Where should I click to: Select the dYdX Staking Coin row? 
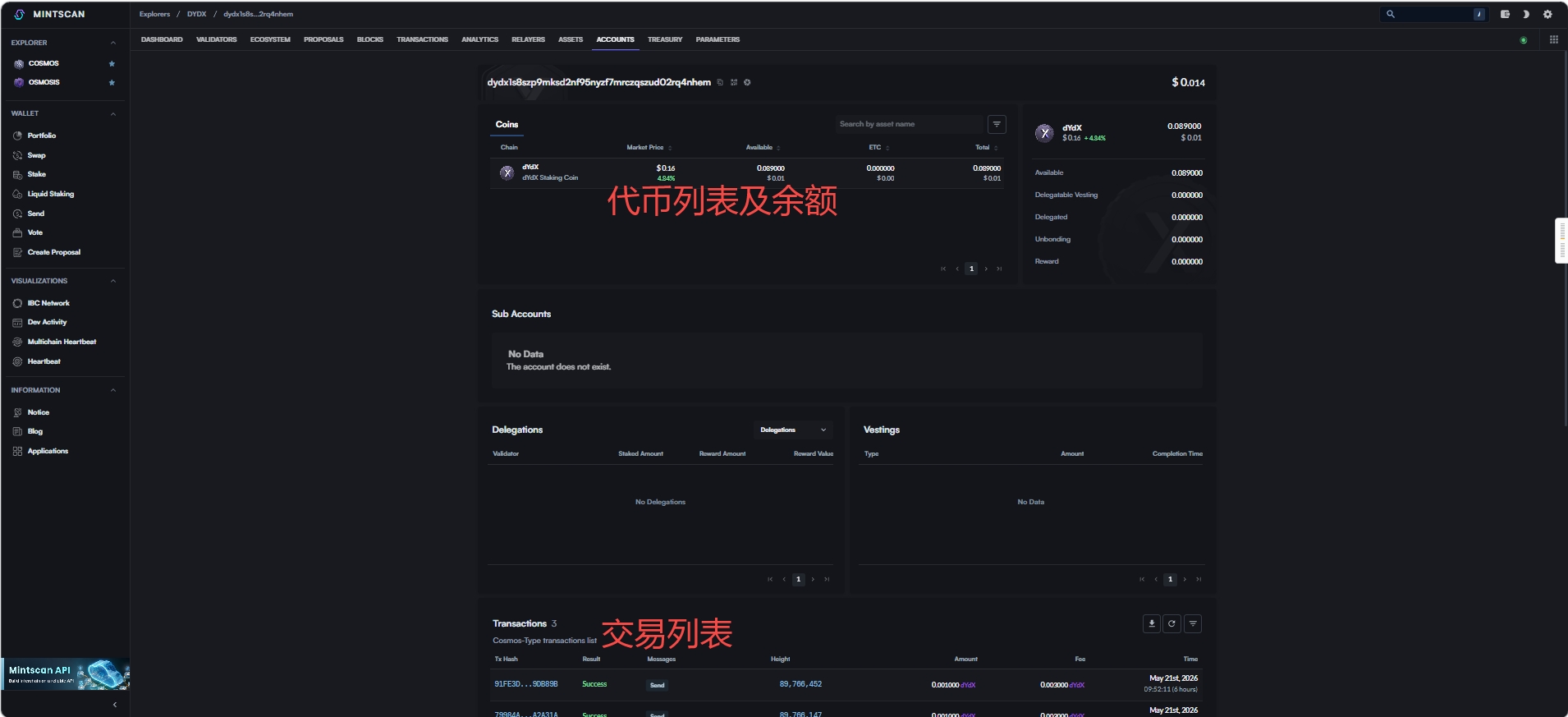click(x=747, y=173)
